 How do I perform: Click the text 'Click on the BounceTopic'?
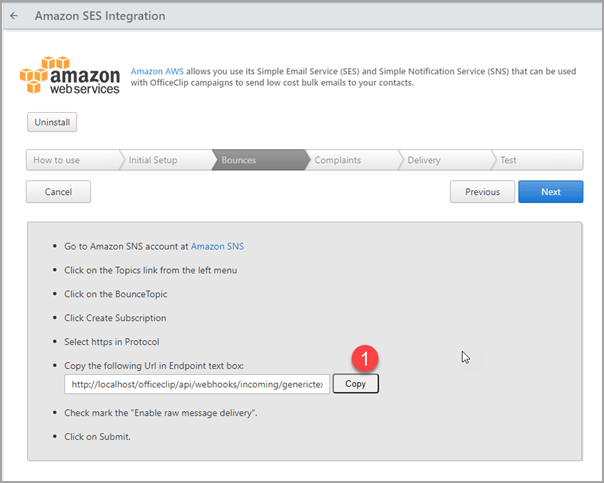(116, 294)
